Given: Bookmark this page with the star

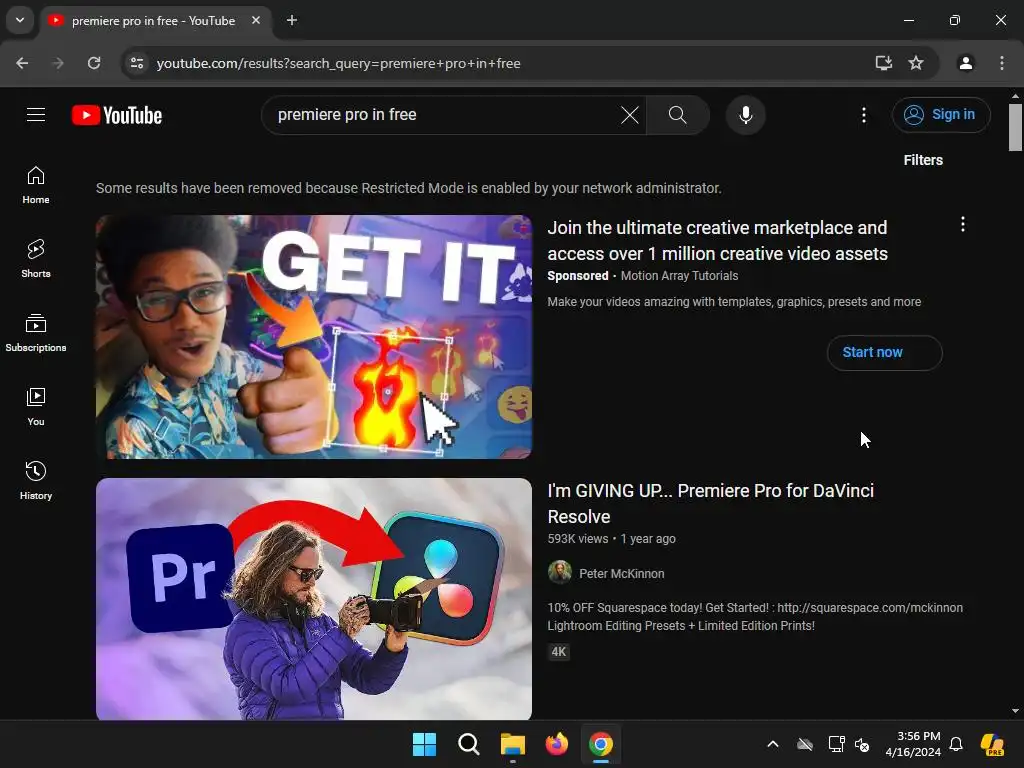Looking at the screenshot, I should pos(916,63).
